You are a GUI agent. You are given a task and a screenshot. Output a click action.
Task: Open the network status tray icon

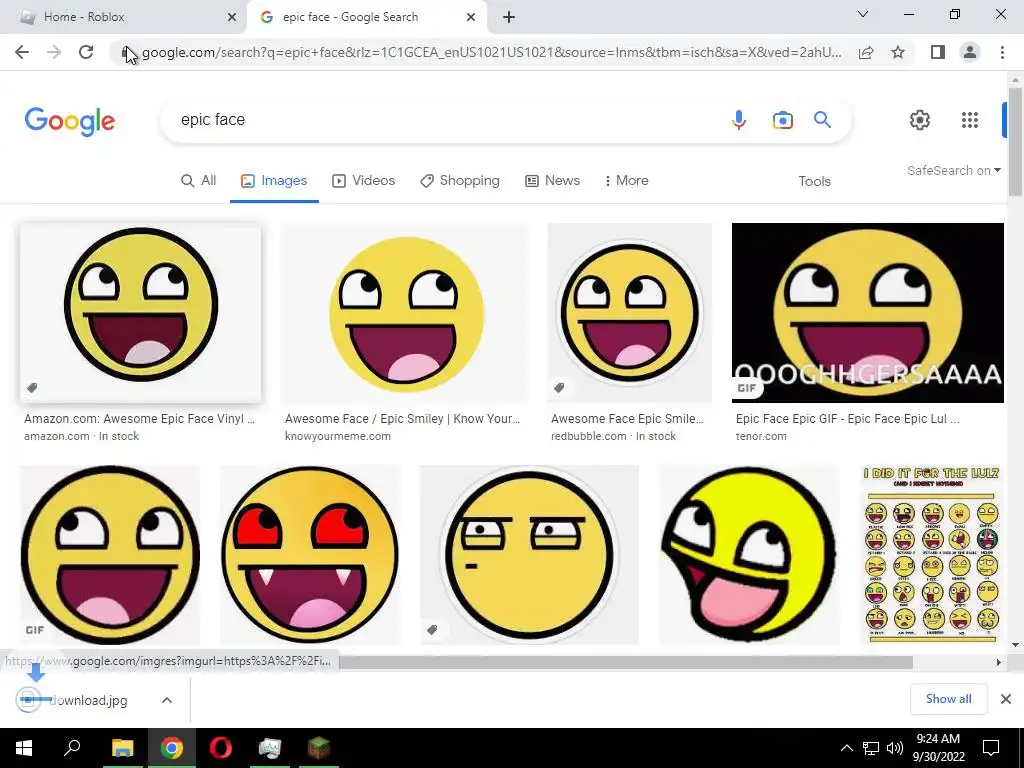871,748
